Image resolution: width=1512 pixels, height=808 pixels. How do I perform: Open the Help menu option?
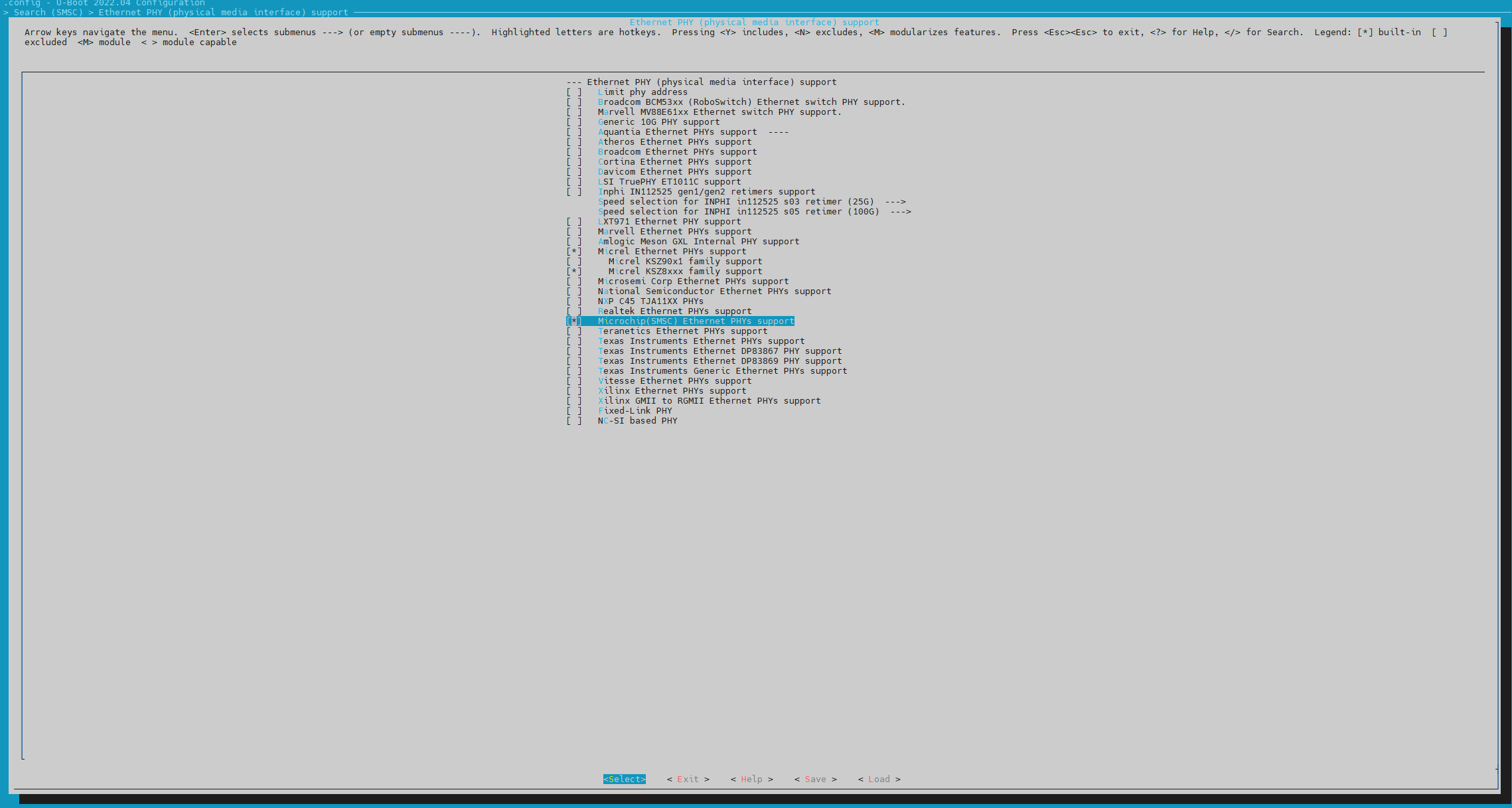point(751,779)
